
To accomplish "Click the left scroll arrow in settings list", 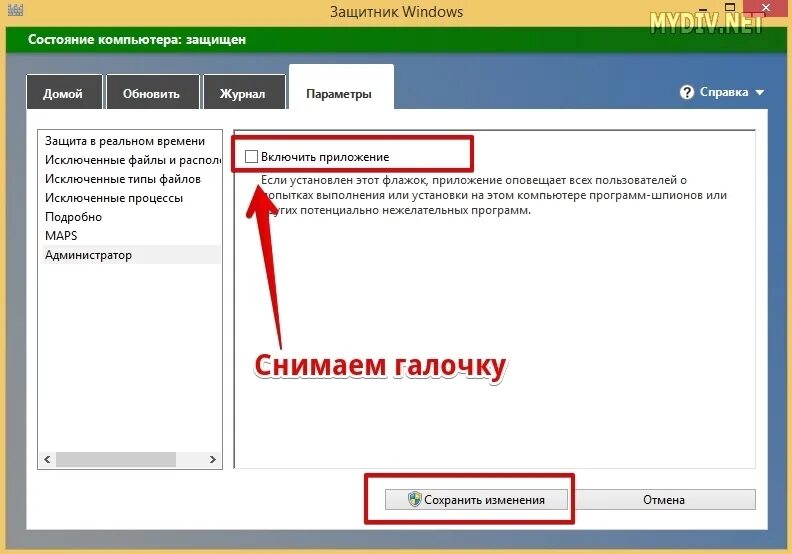I will click(47, 459).
